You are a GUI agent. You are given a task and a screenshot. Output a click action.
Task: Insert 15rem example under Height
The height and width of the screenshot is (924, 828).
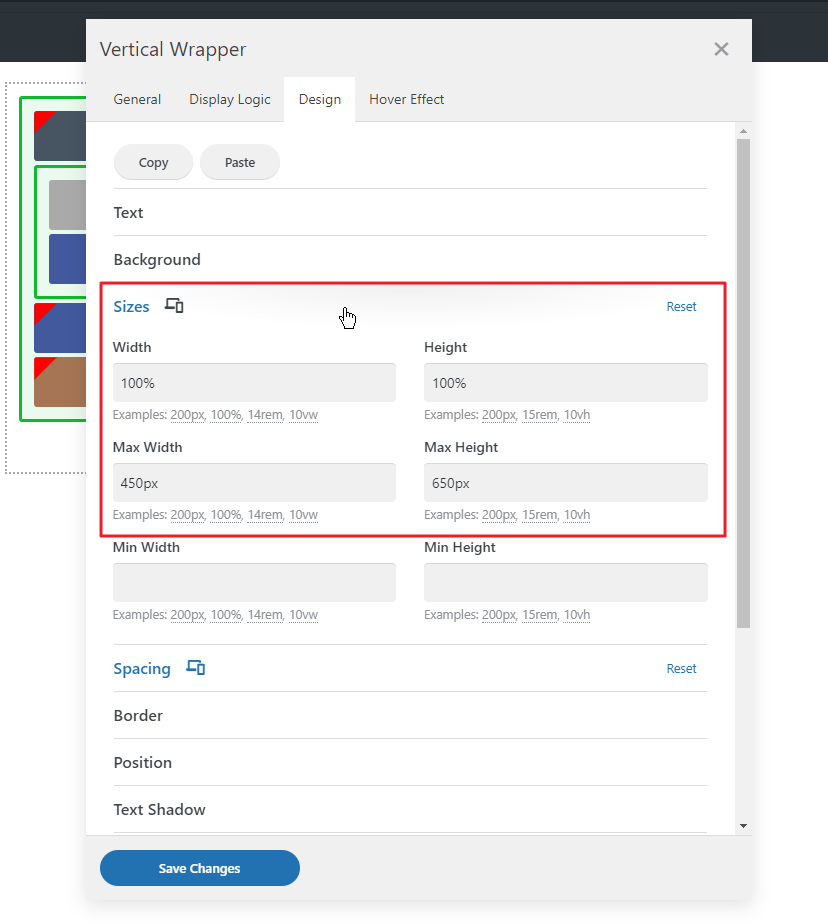[540, 415]
